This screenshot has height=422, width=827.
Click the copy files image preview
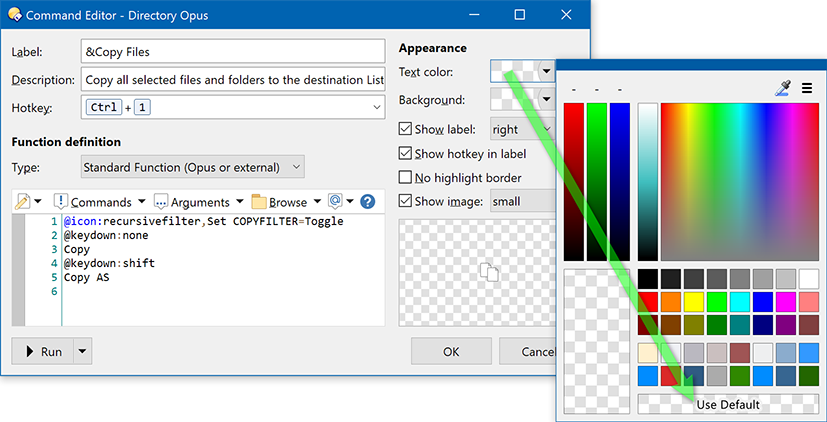pyautogui.click(x=489, y=272)
